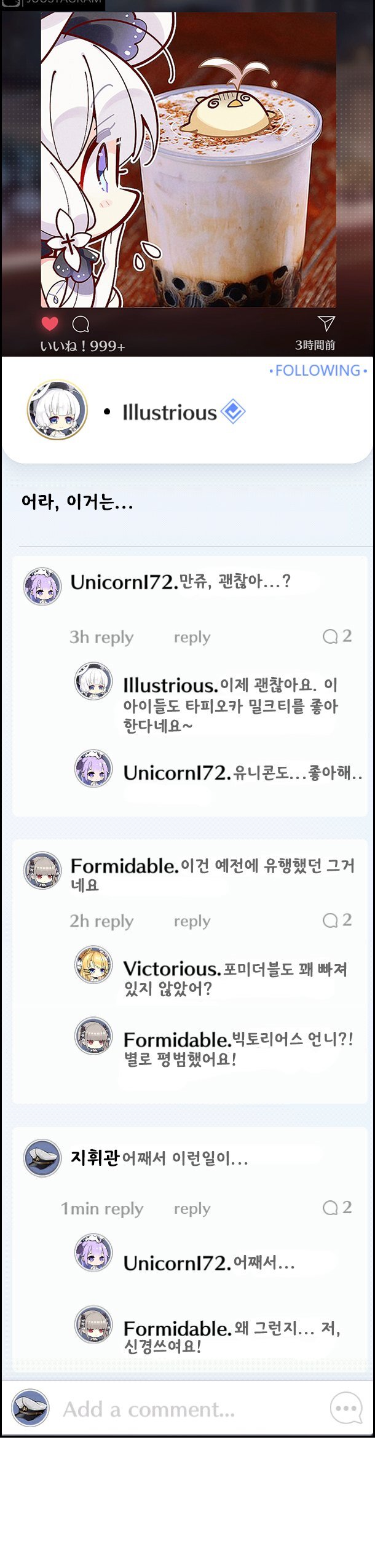Click the blue verified diamond badge
Image resolution: width=375 pixels, height=1568 pixels.
pos(233,411)
